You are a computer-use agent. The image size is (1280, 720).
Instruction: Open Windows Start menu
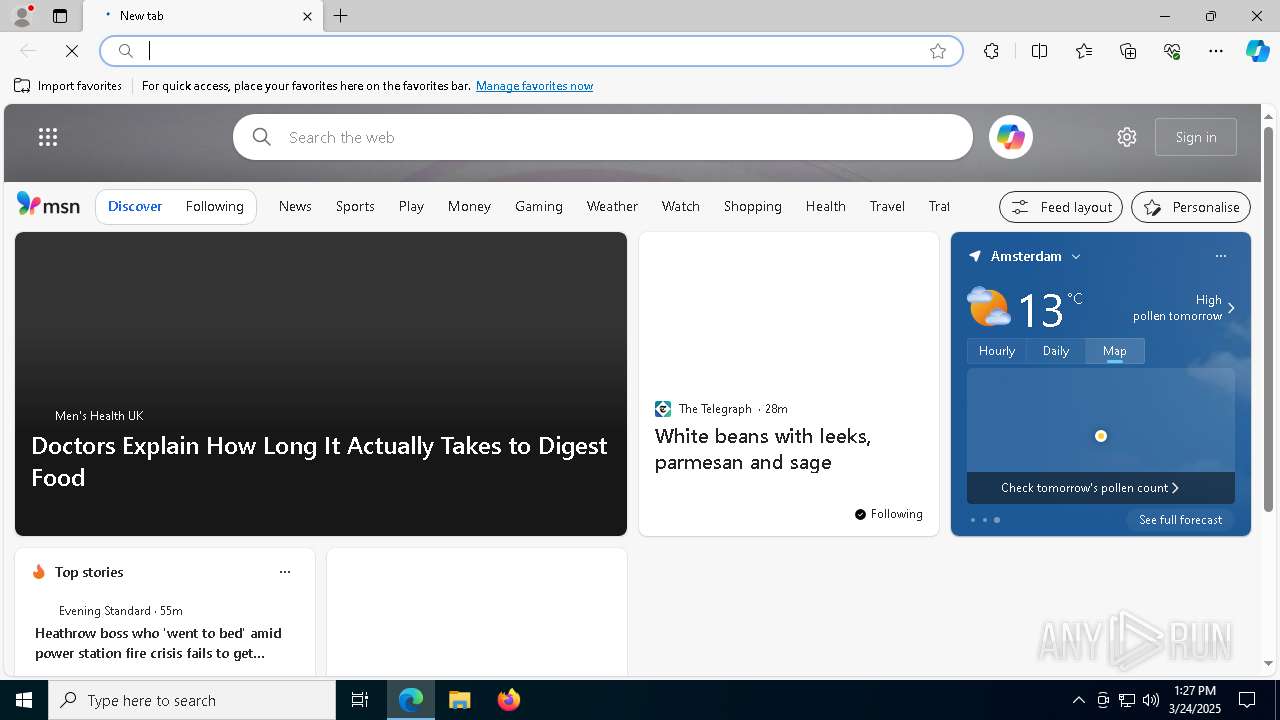click(x=24, y=700)
